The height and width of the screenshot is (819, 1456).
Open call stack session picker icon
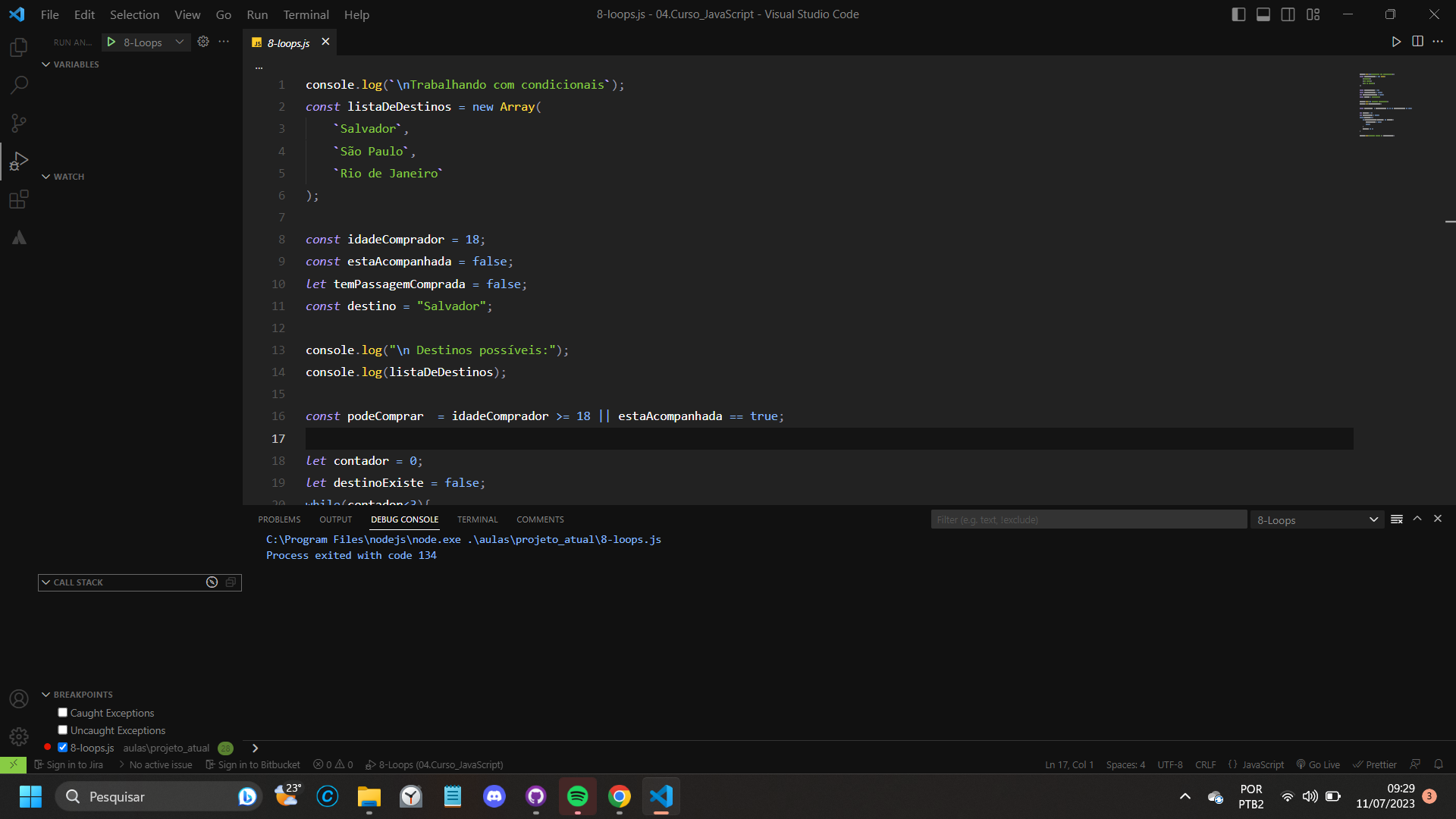[x=212, y=582]
